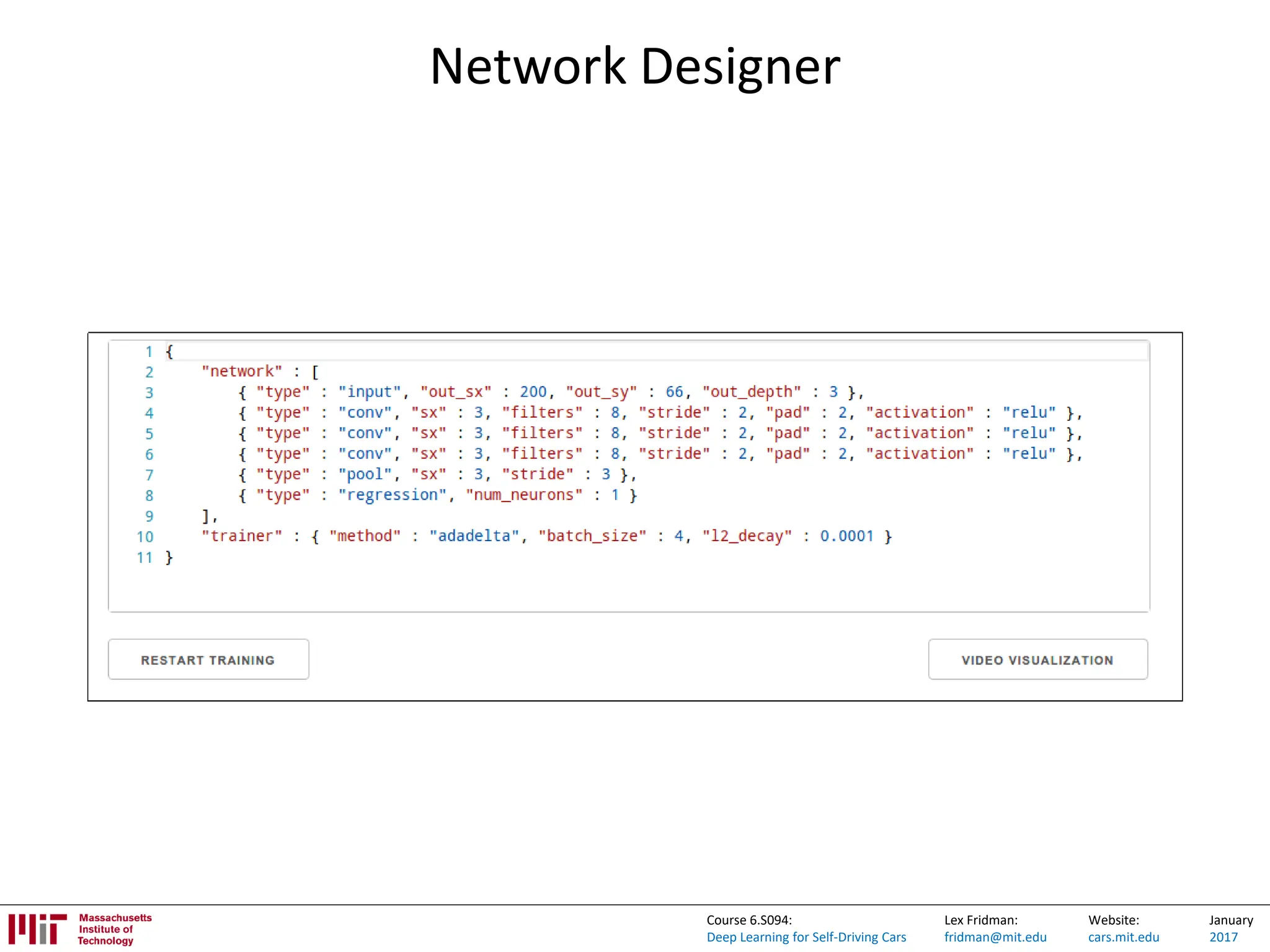Click line number 10 in editor gutter
The height and width of the screenshot is (952, 1270).
pos(145,537)
